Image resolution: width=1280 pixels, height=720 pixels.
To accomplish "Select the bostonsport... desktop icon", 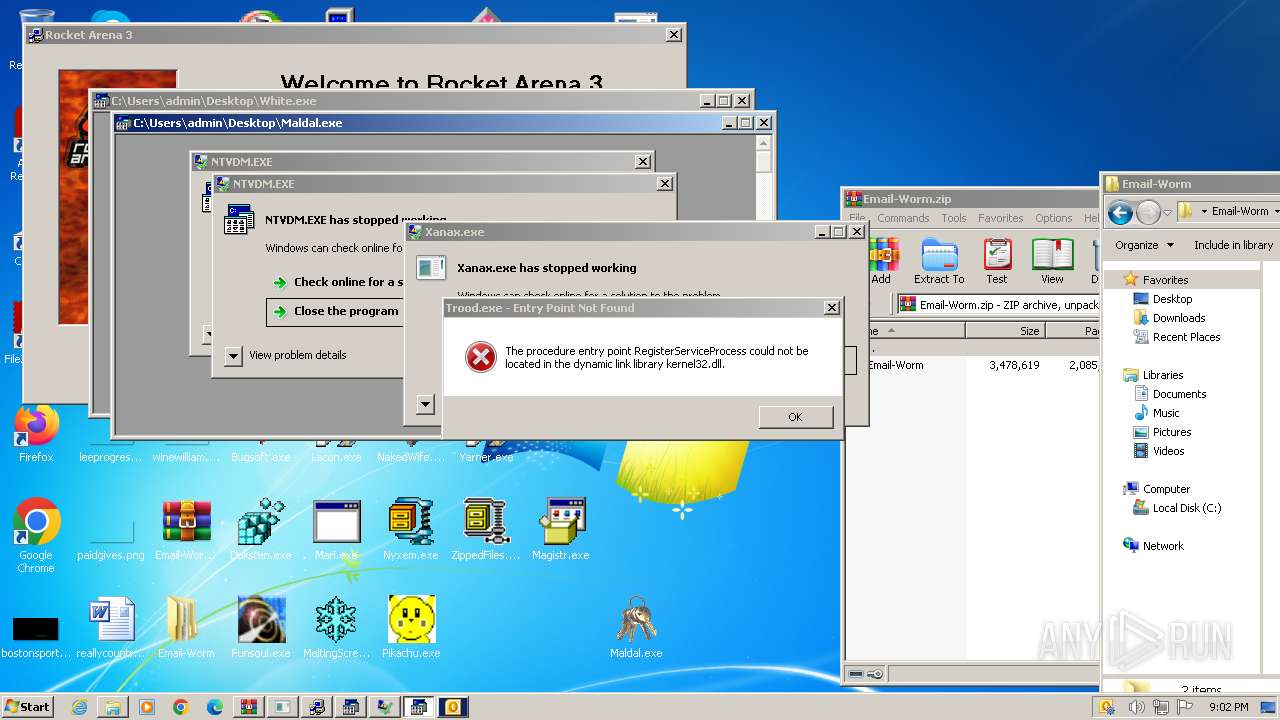I will (x=36, y=636).
